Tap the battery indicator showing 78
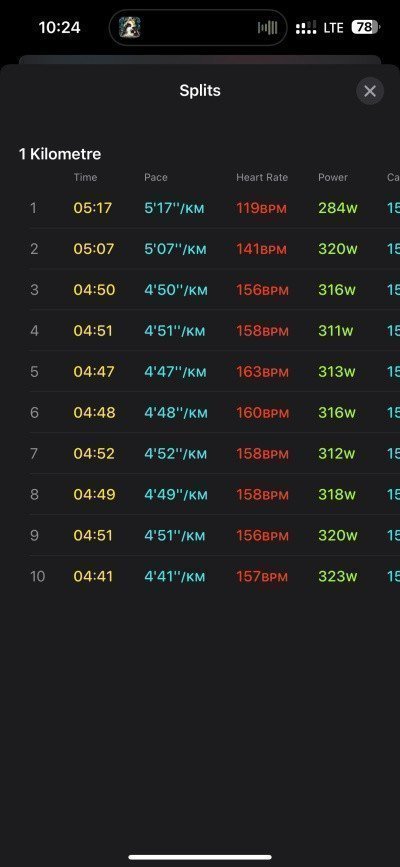The width and height of the screenshot is (400, 867). point(366,27)
